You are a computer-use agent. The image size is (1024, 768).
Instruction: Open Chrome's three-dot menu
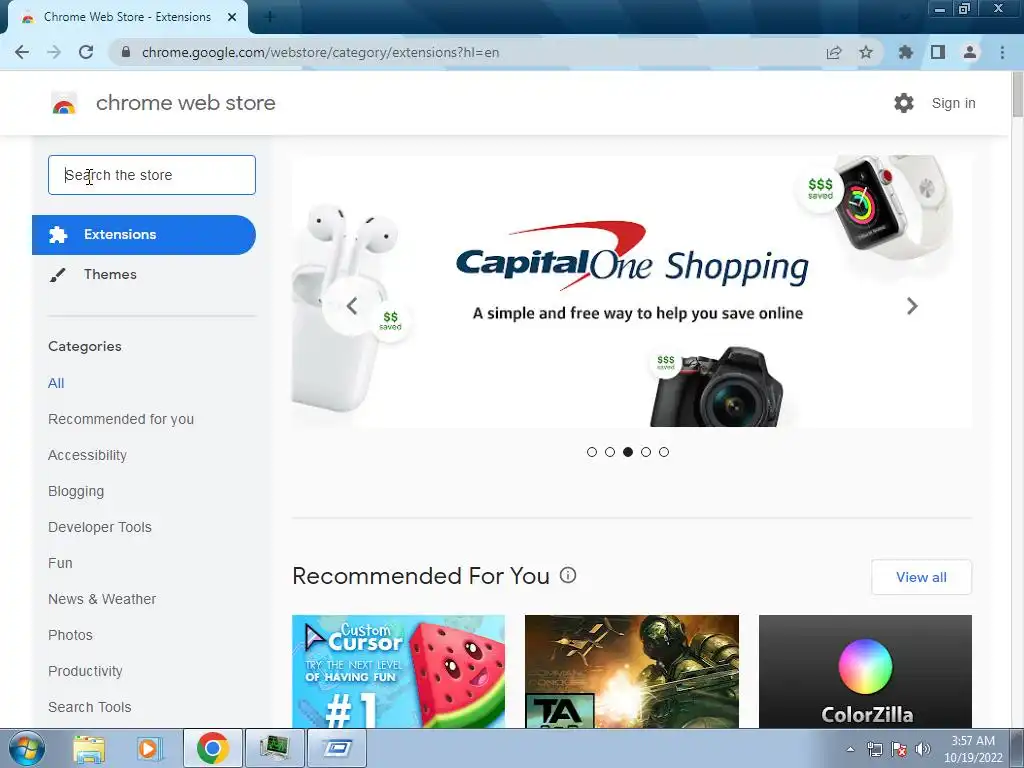point(1002,52)
